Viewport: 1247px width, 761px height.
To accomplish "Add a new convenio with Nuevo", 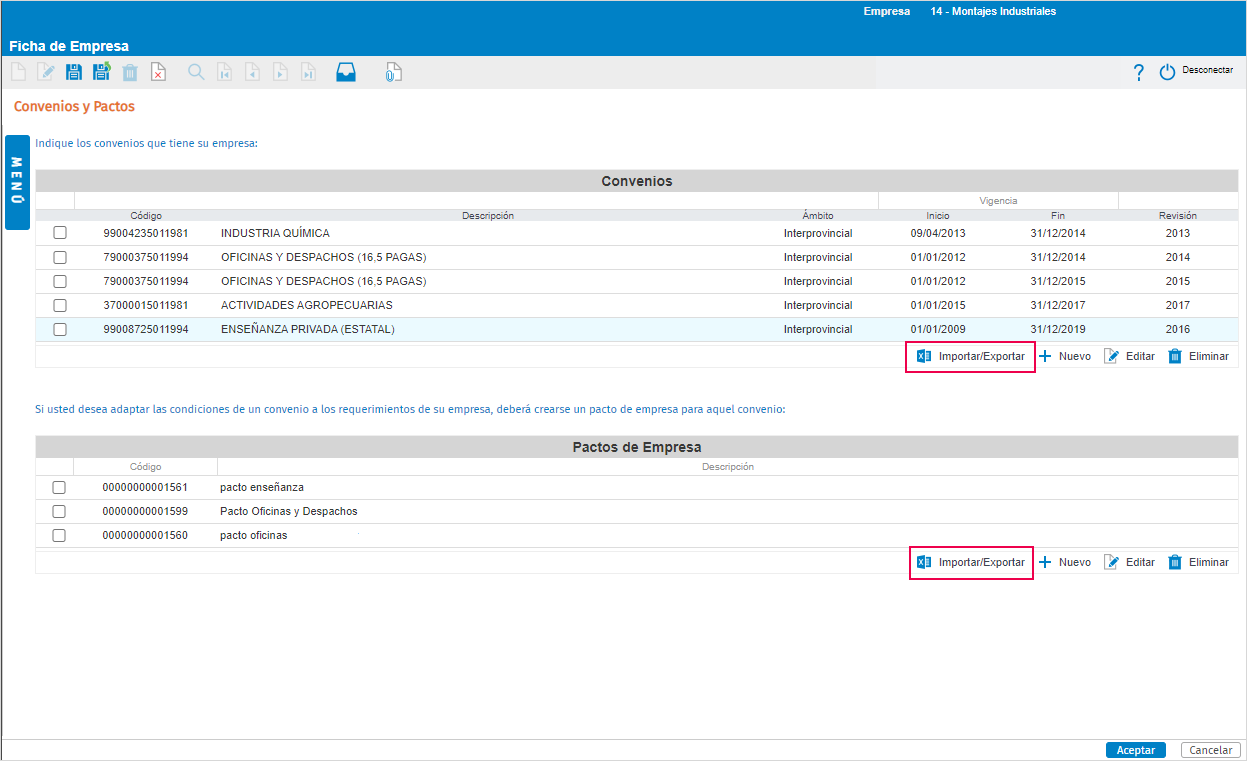I will coord(1065,356).
